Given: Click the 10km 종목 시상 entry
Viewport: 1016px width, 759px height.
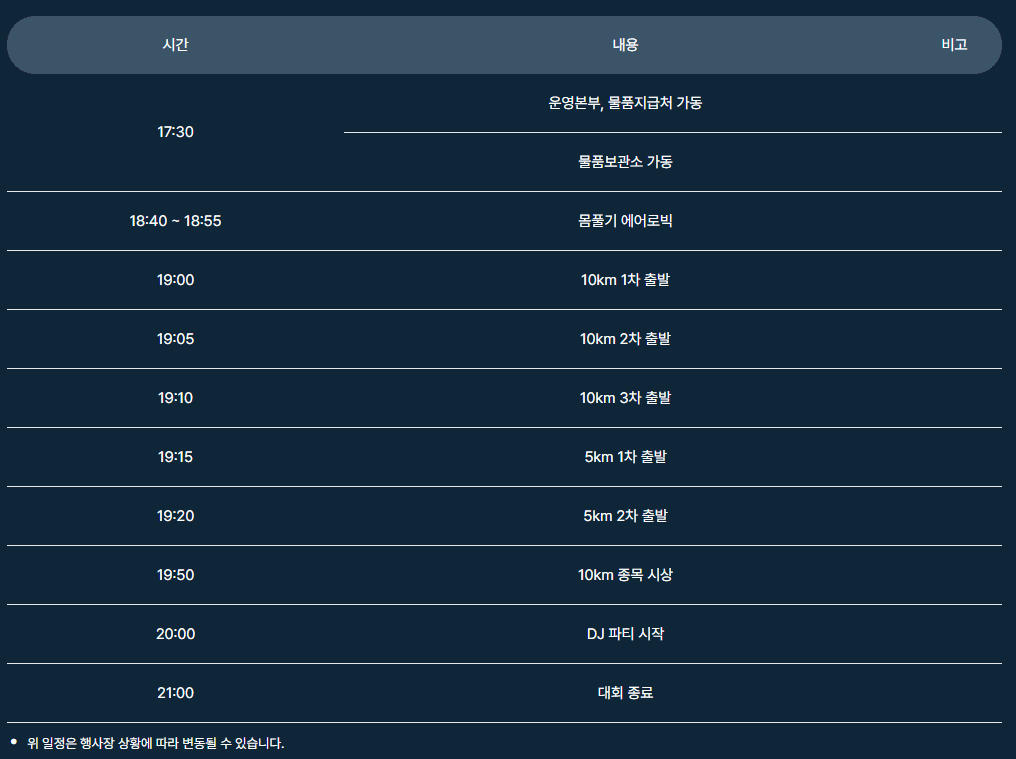Looking at the screenshot, I should click(x=625, y=575).
